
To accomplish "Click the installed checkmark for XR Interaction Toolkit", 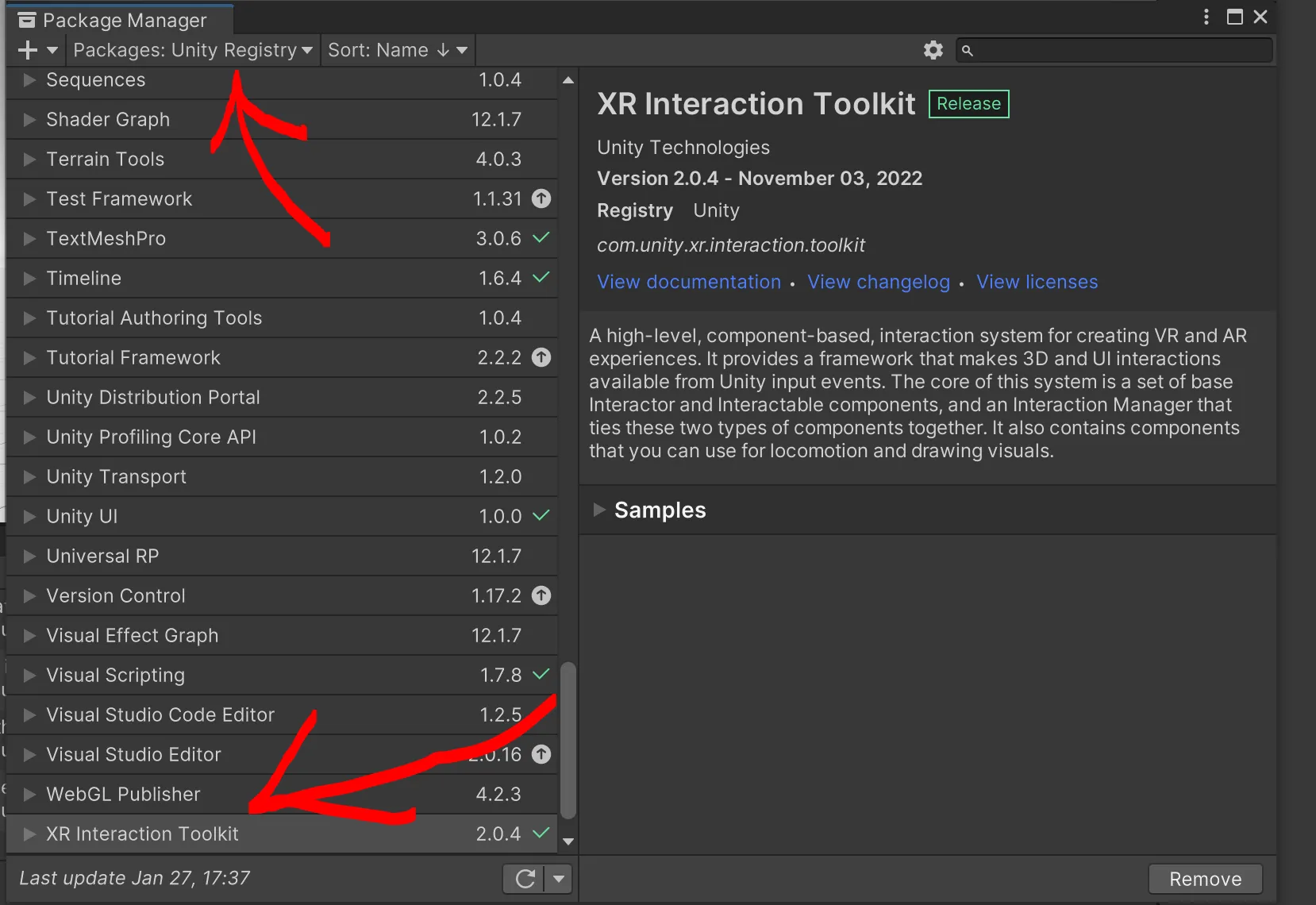I will pyautogui.click(x=541, y=833).
